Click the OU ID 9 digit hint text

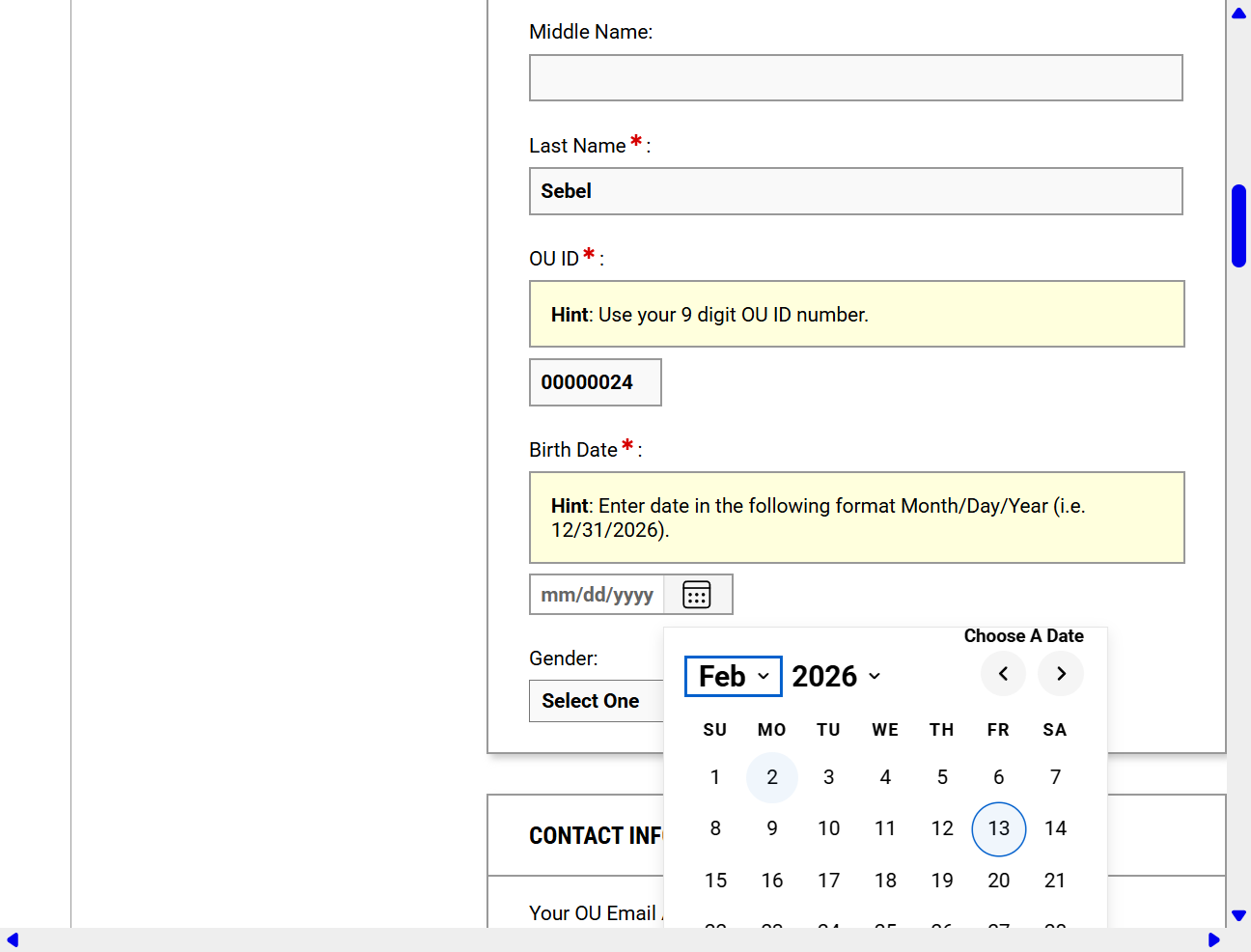[x=709, y=315]
